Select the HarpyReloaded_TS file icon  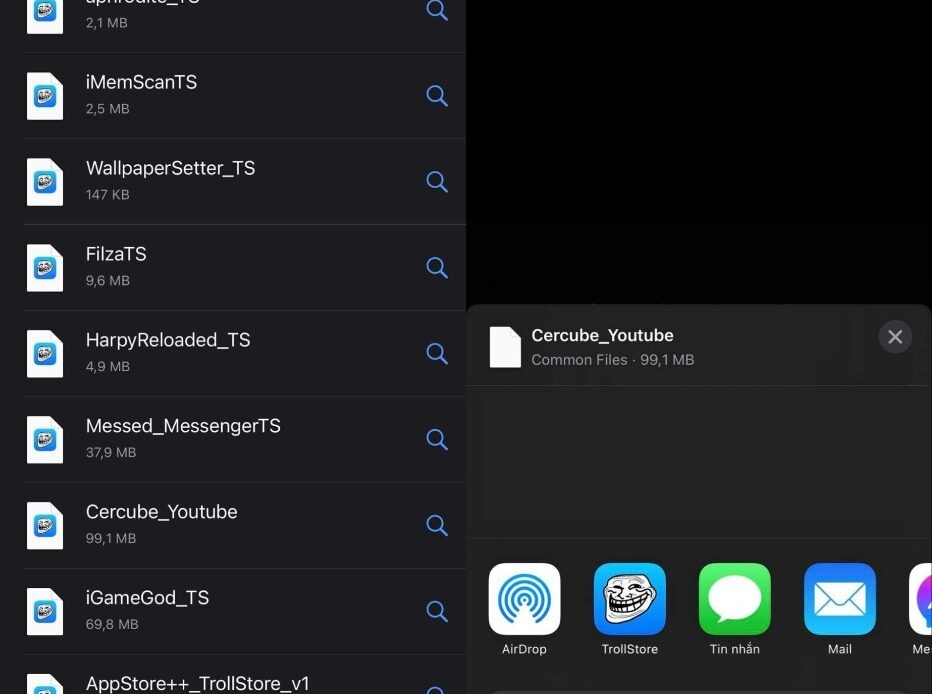tap(45, 354)
